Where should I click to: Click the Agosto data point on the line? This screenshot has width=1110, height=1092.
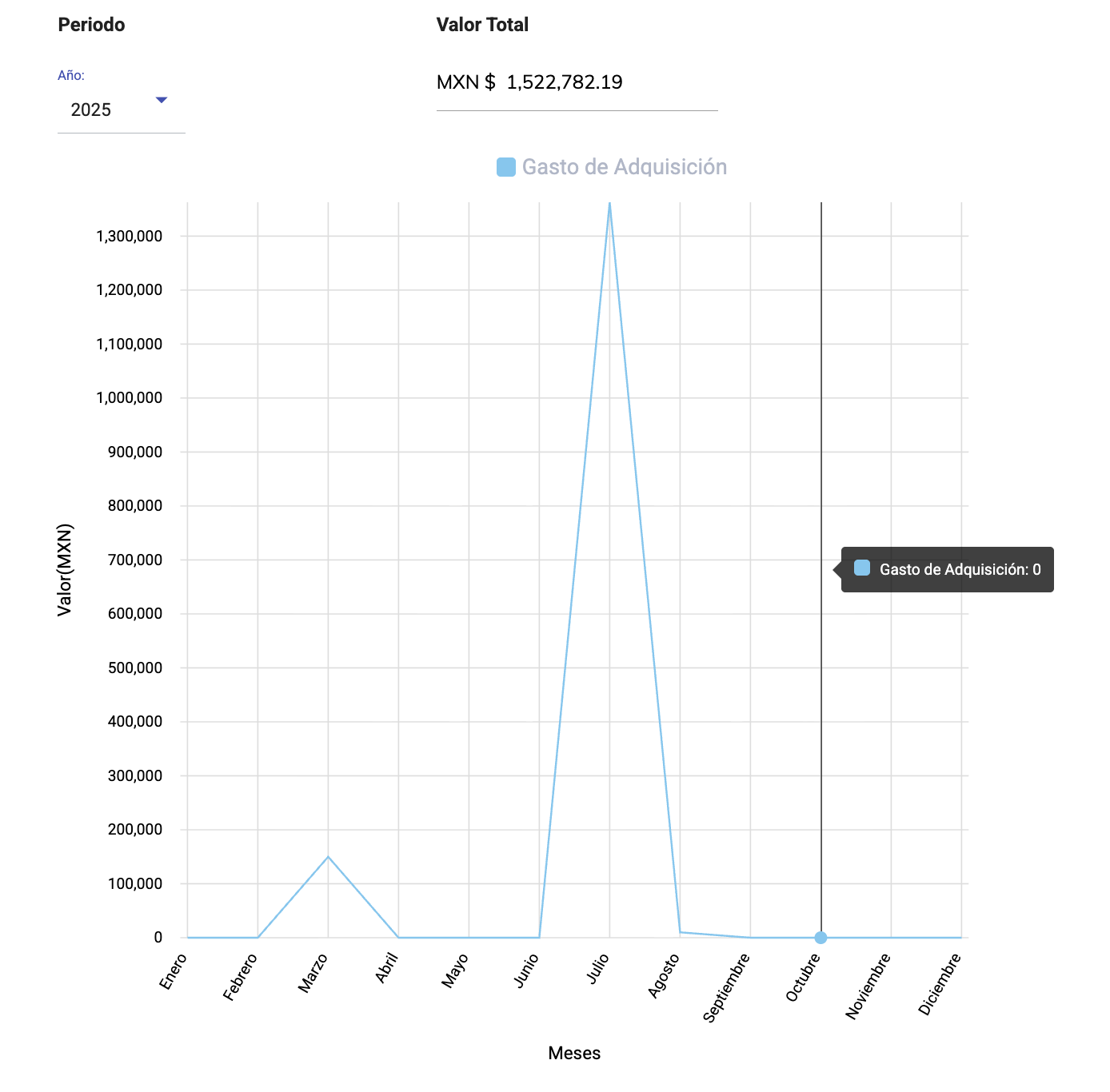[680, 932]
